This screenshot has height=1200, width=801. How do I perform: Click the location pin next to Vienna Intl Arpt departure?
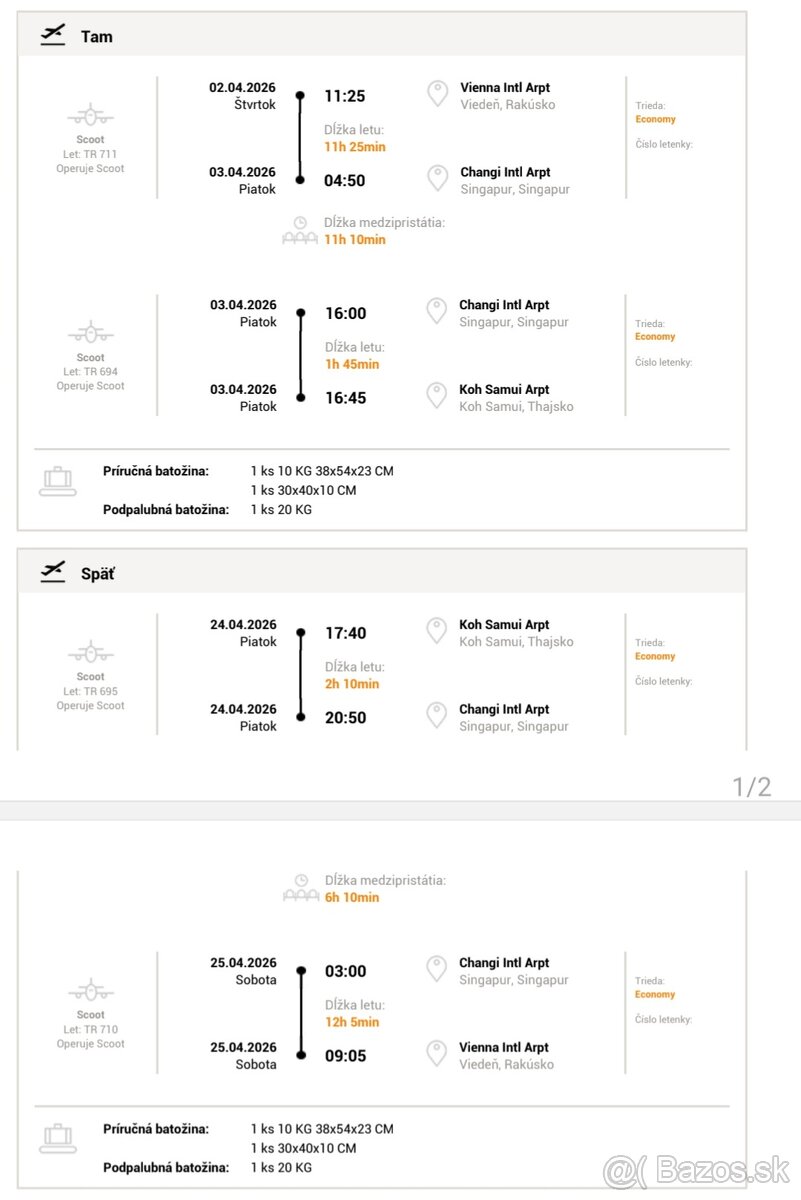click(437, 94)
